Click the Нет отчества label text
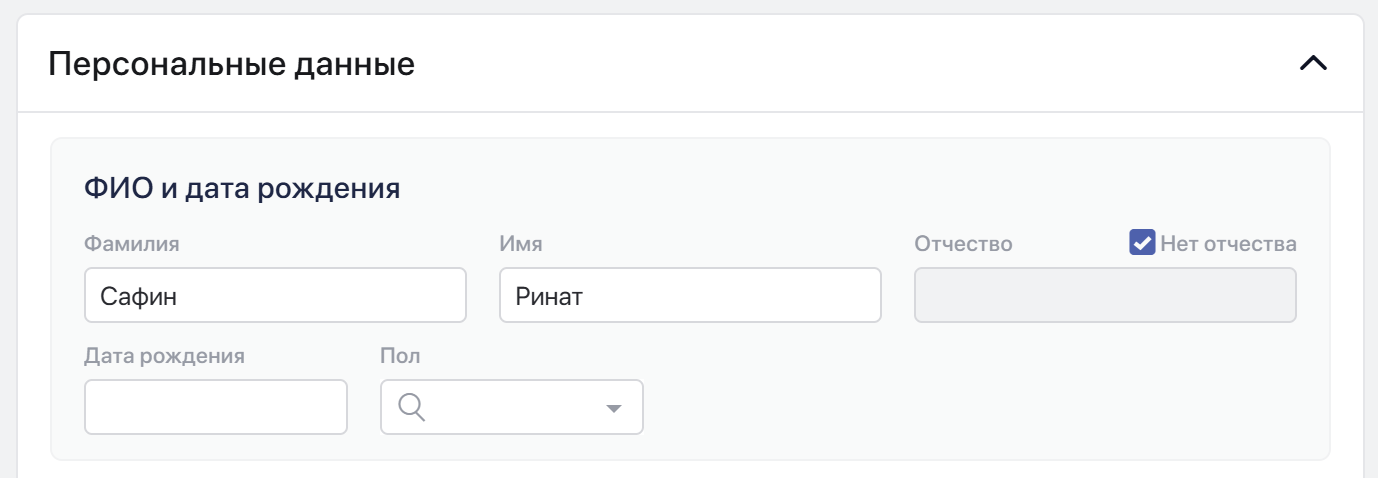Screen dimensions: 1378x478 click(x=1229, y=243)
